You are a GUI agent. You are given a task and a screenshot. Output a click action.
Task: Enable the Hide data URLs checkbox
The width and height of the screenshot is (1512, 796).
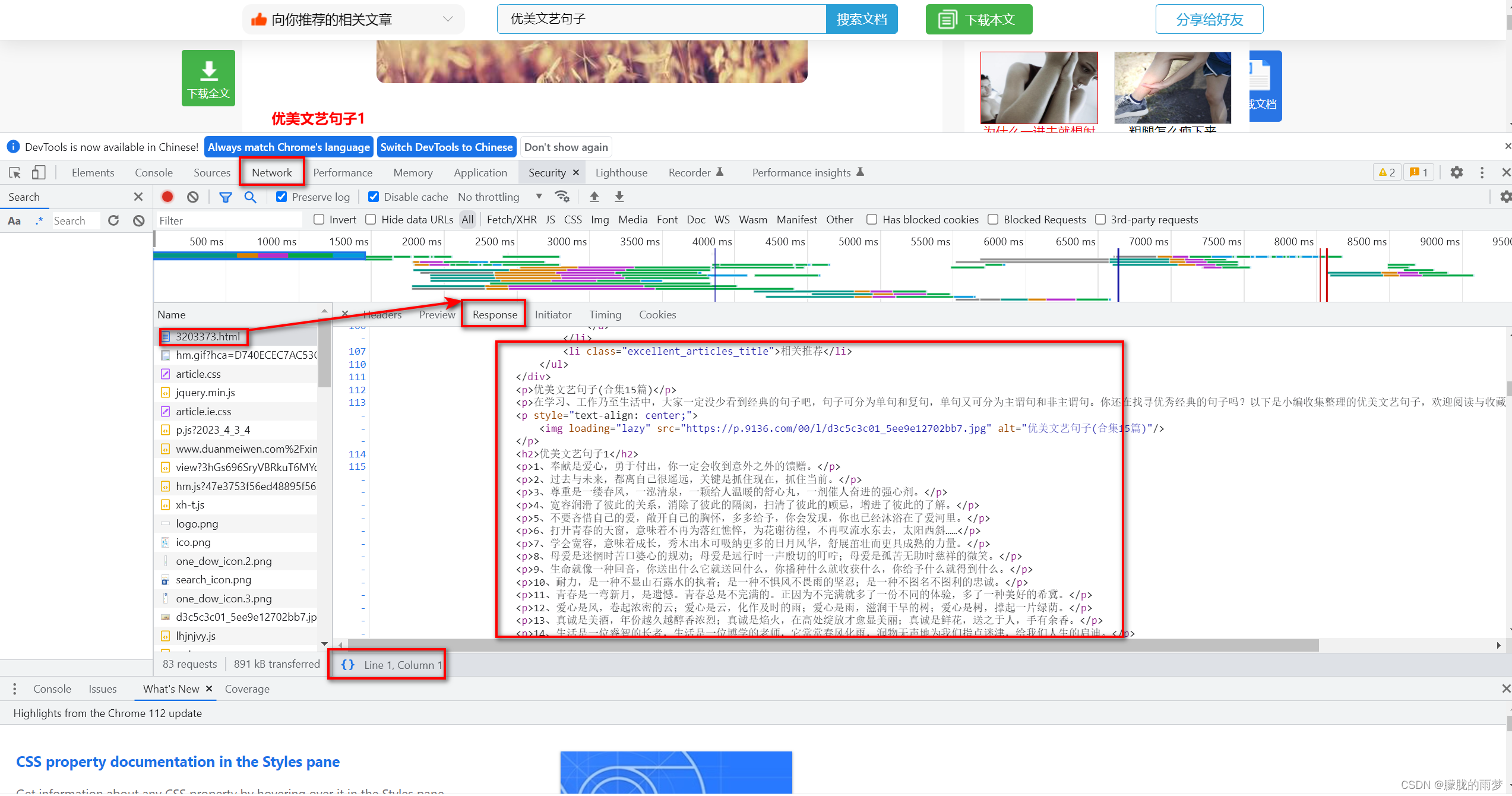click(371, 219)
